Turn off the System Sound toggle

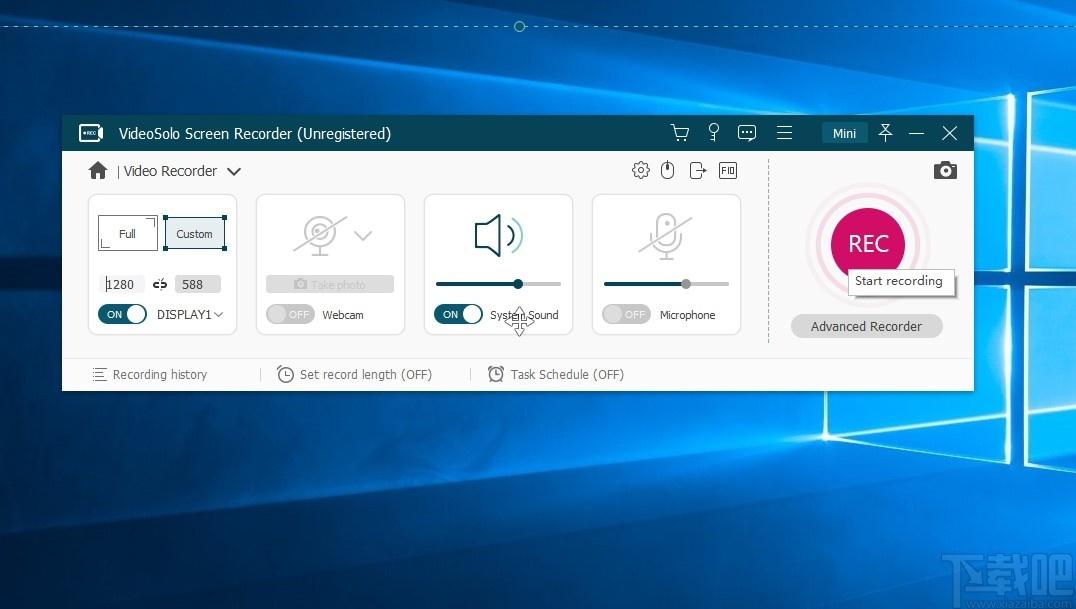458,314
